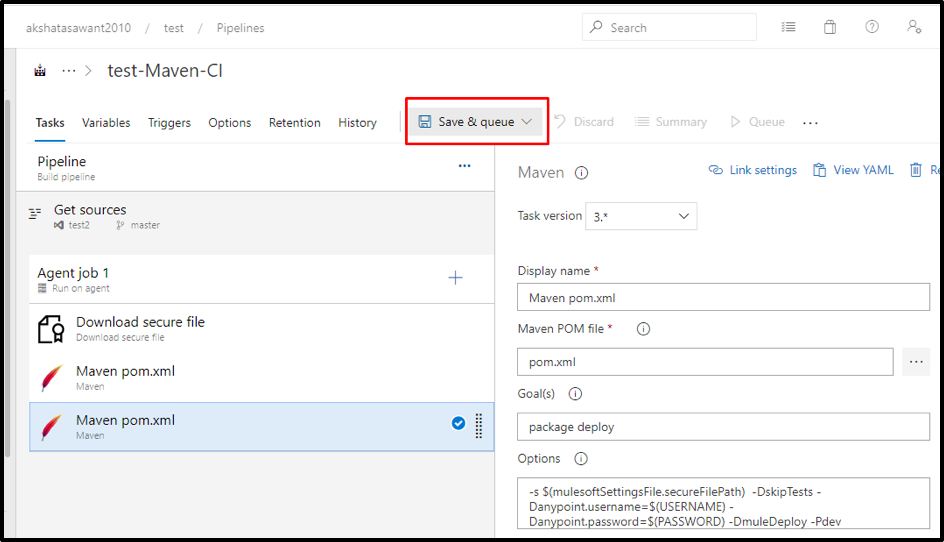Open the Pipeline more options ellipsis
Image resolution: width=944 pixels, height=542 pixels.
pyautogui.click(x=464, y=166)
